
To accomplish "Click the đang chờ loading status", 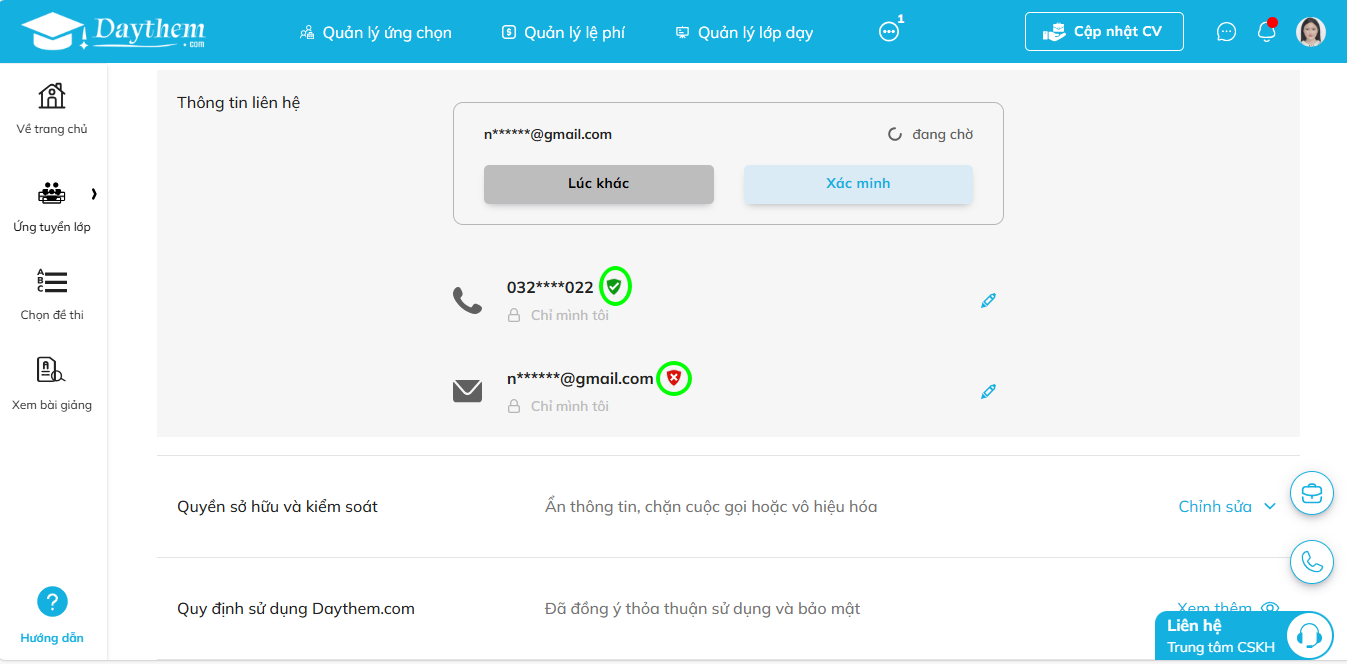I will pyautogui.click(x=930, y=134).
